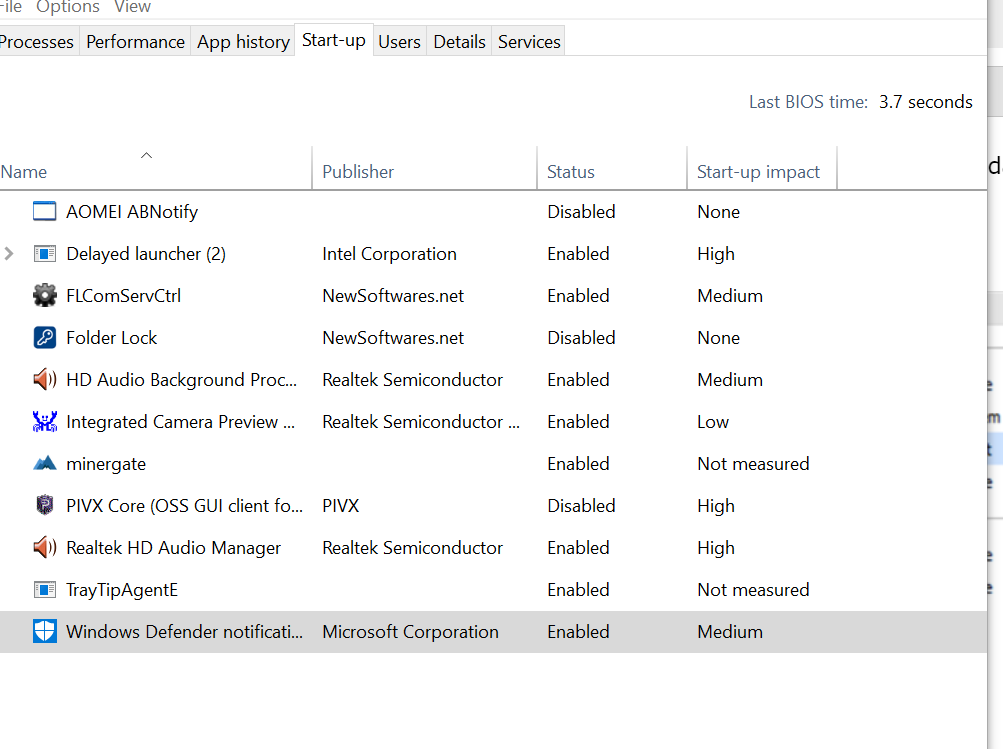Open the App history tab
This screenshot has width=1003, height=749.
click(x=243, y=42)
